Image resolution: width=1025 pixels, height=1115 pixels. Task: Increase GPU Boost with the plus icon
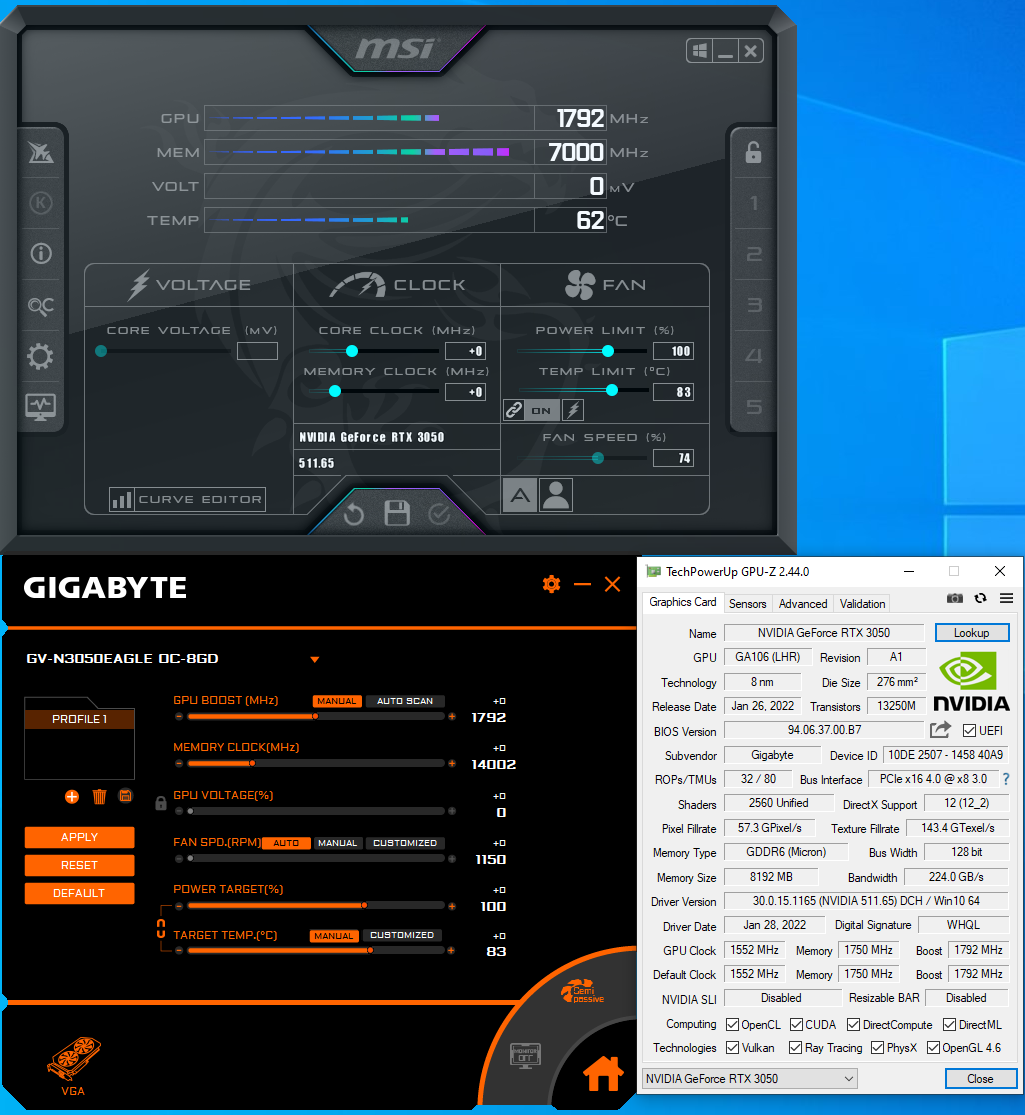point(452,717)
